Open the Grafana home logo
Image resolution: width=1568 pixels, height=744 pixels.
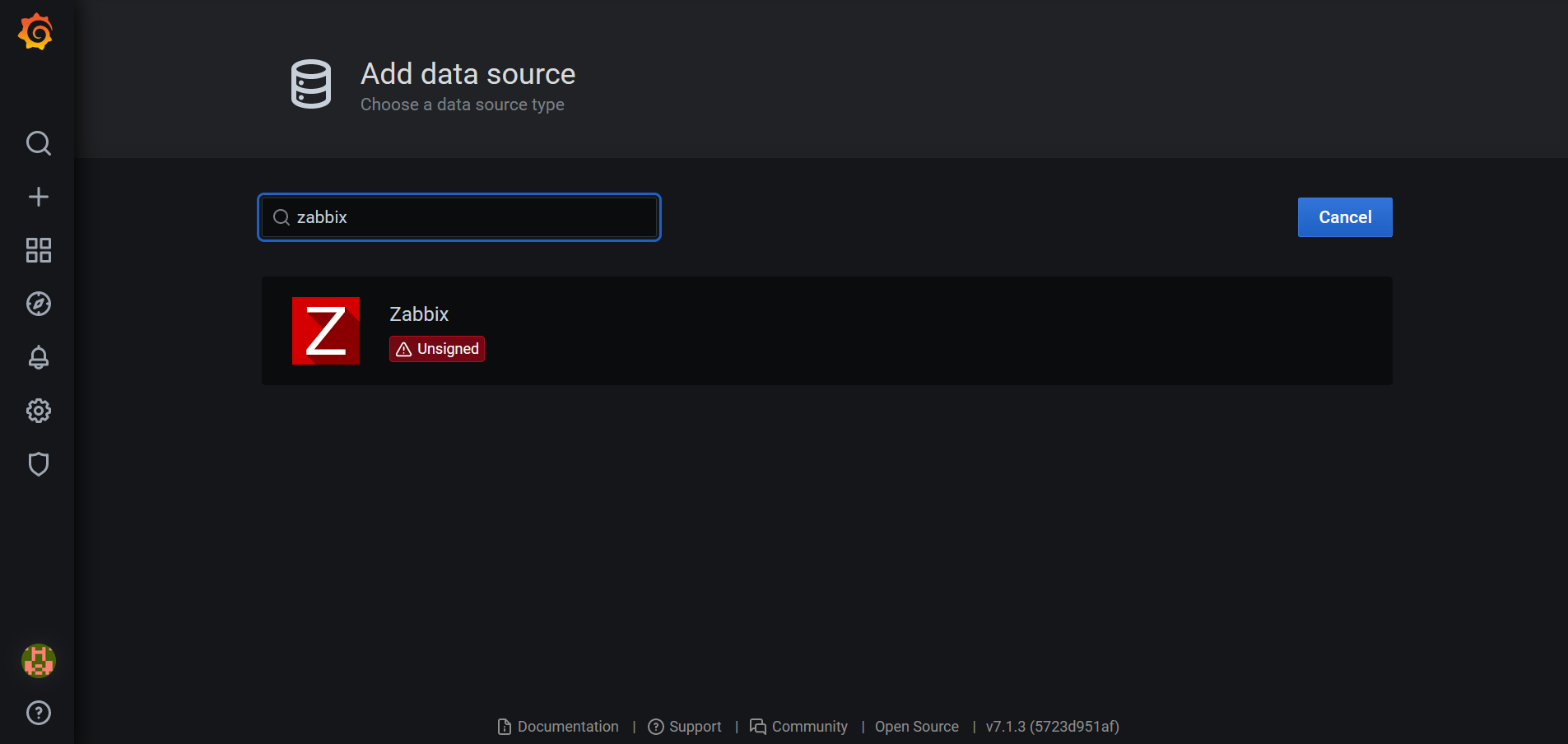[x=35, y=32]
